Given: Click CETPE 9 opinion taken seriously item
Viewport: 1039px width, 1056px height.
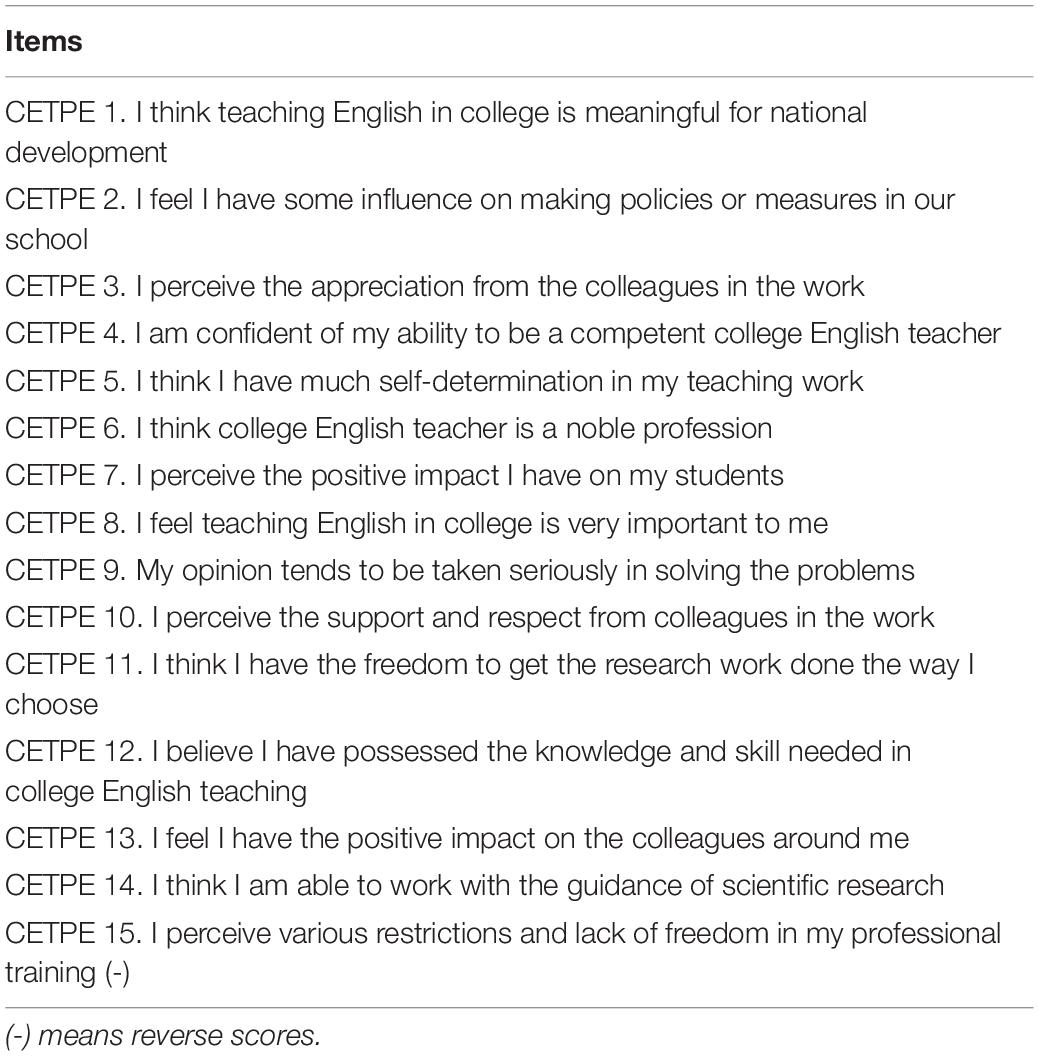Looking at the screenshot, I should coord(459,571).
